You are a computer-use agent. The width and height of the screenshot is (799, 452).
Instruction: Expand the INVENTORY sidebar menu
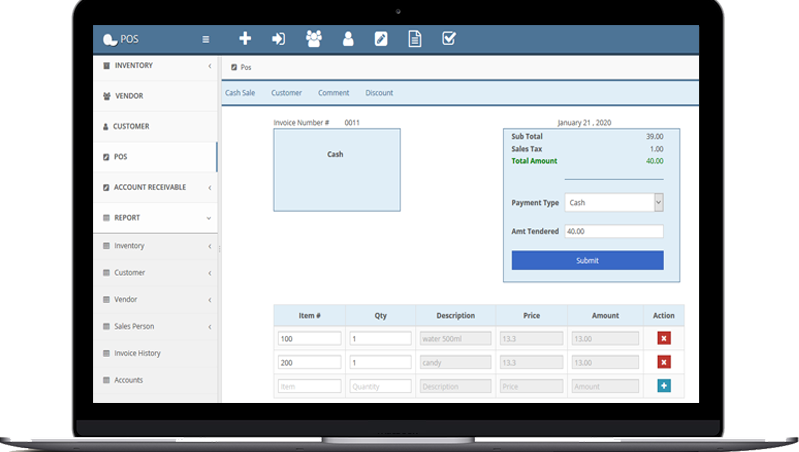pos(155,66)
